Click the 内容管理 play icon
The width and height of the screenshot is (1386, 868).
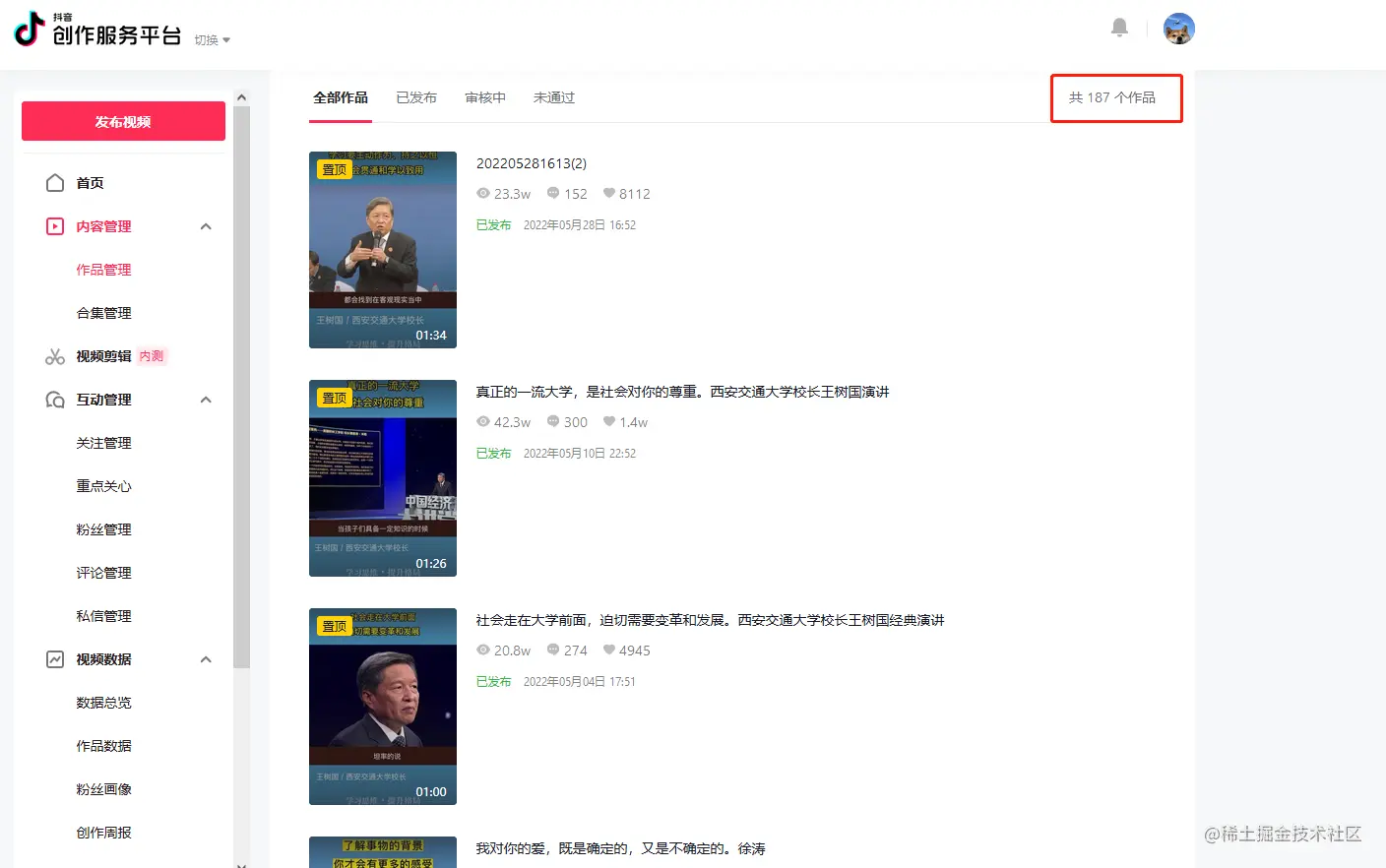click(55, 226)
